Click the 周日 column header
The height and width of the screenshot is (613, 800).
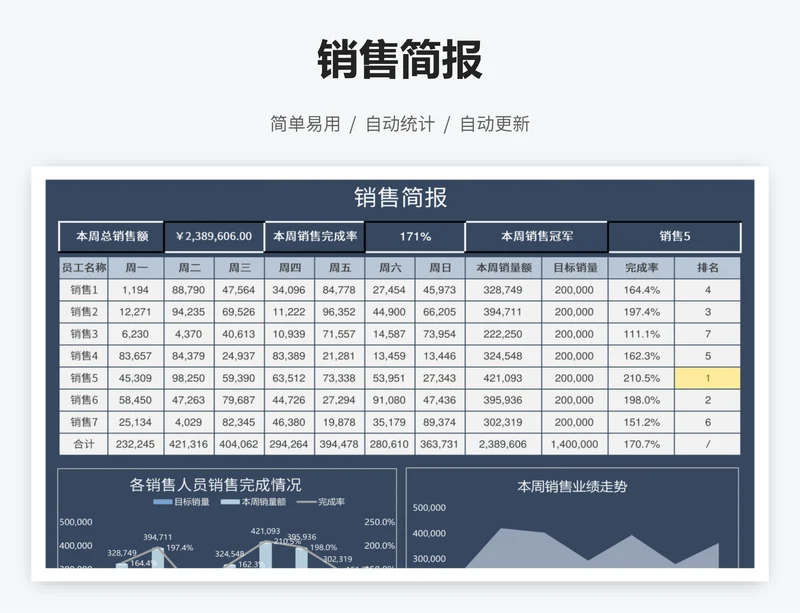(440, 267)
